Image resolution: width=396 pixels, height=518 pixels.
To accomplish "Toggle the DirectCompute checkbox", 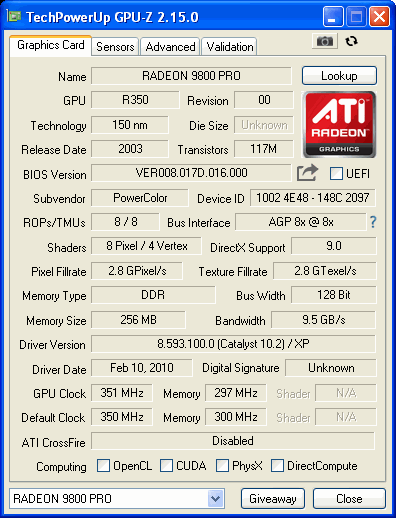I will tap(277, 465).
